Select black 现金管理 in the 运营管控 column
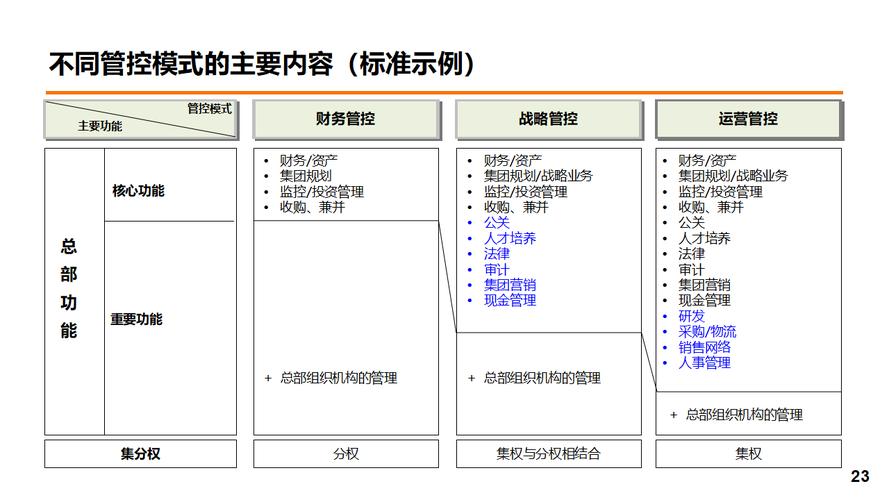 click(x=704, y=300)
